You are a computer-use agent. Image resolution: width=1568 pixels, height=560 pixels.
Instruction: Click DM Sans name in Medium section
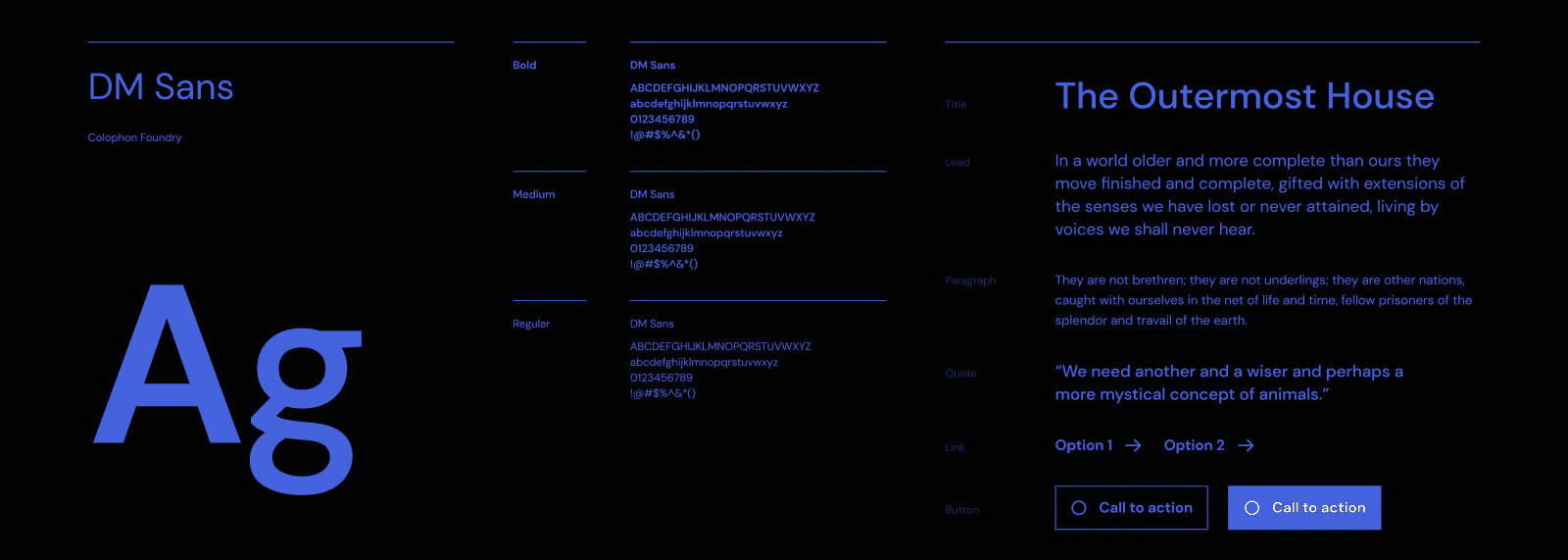pyautogui.click(x=653, y=194)
